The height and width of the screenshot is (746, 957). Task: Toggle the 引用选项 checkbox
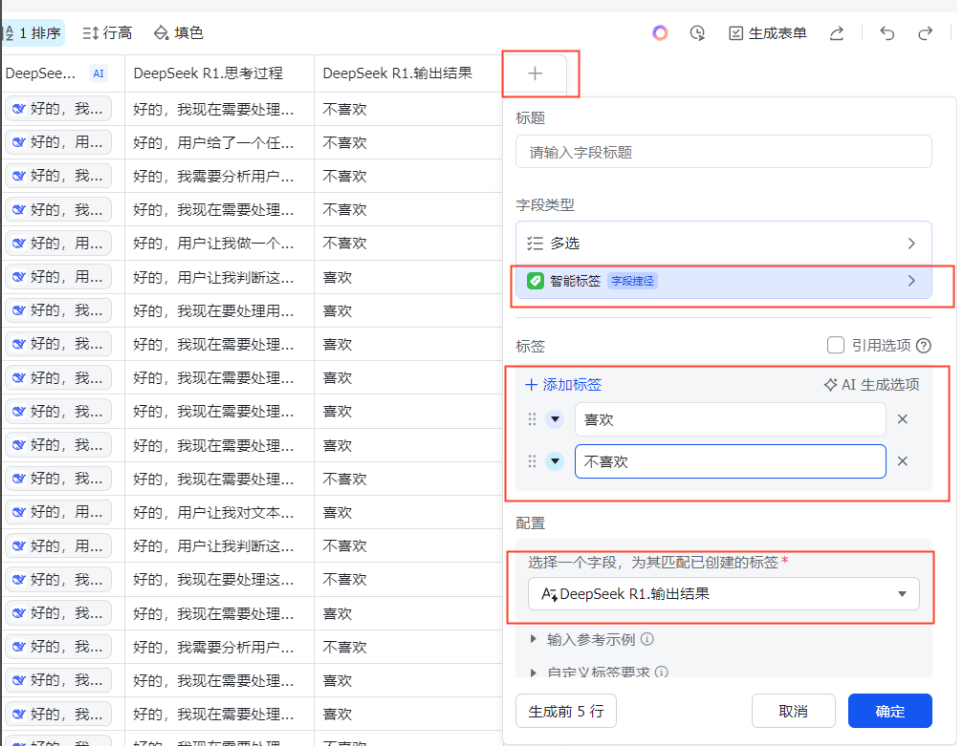click(835, 345)
